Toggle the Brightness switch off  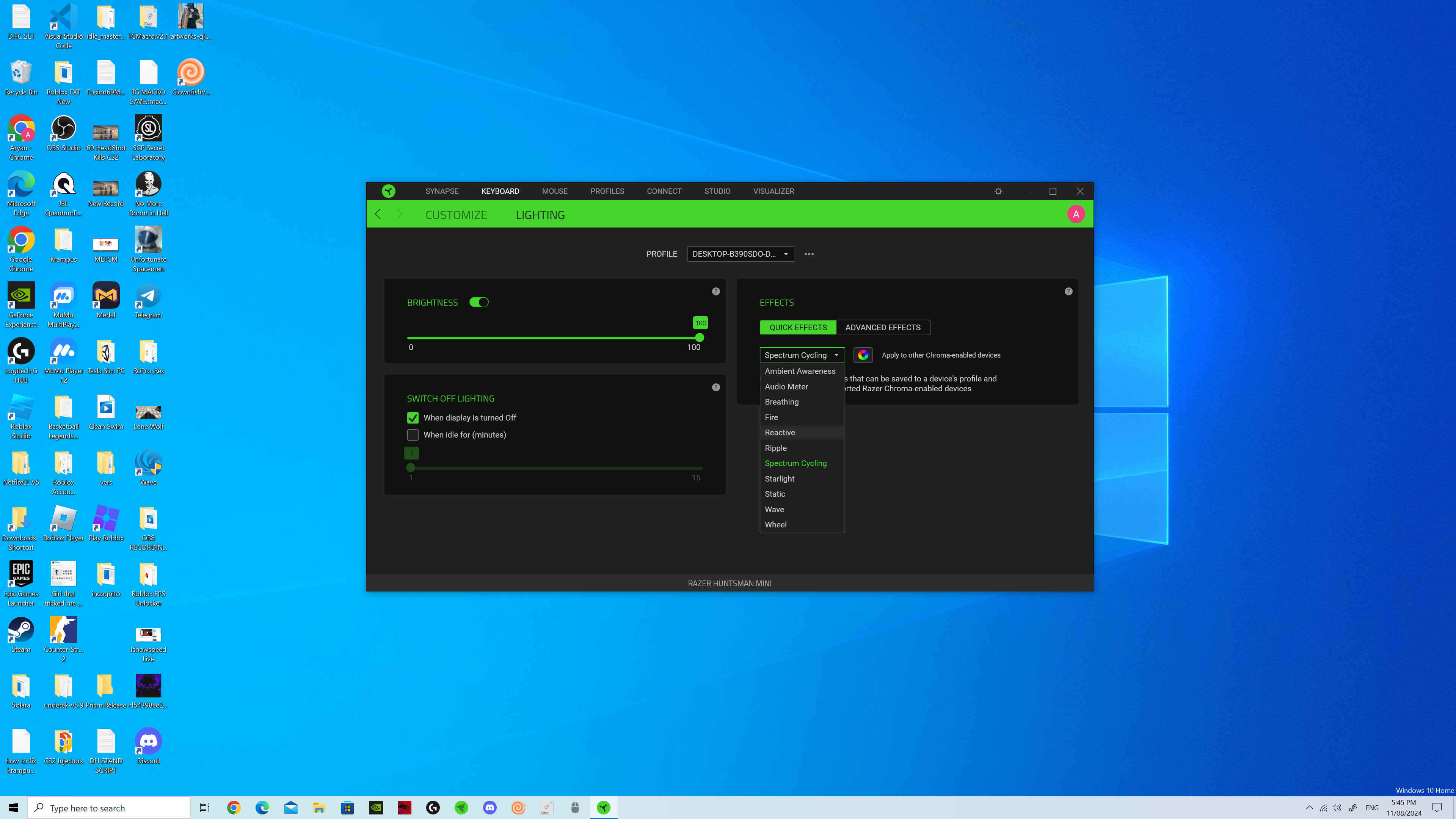479,303
